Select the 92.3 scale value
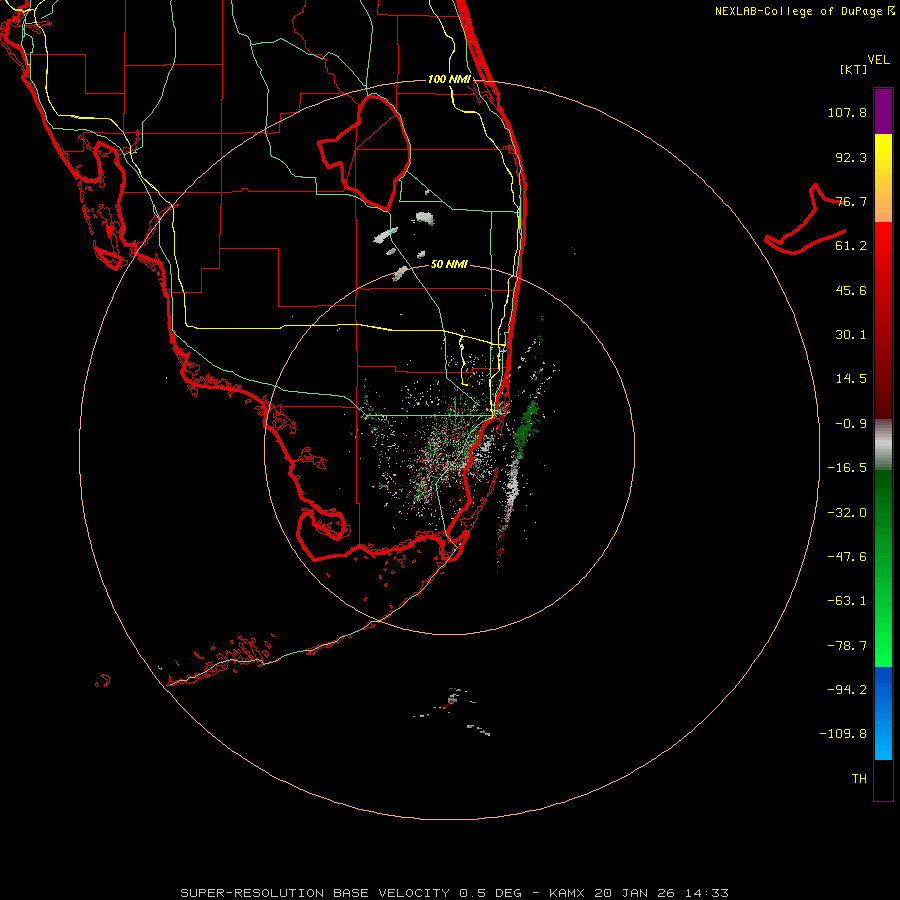The width and height of the screenshot is (900, 900). tap(851, 157)
